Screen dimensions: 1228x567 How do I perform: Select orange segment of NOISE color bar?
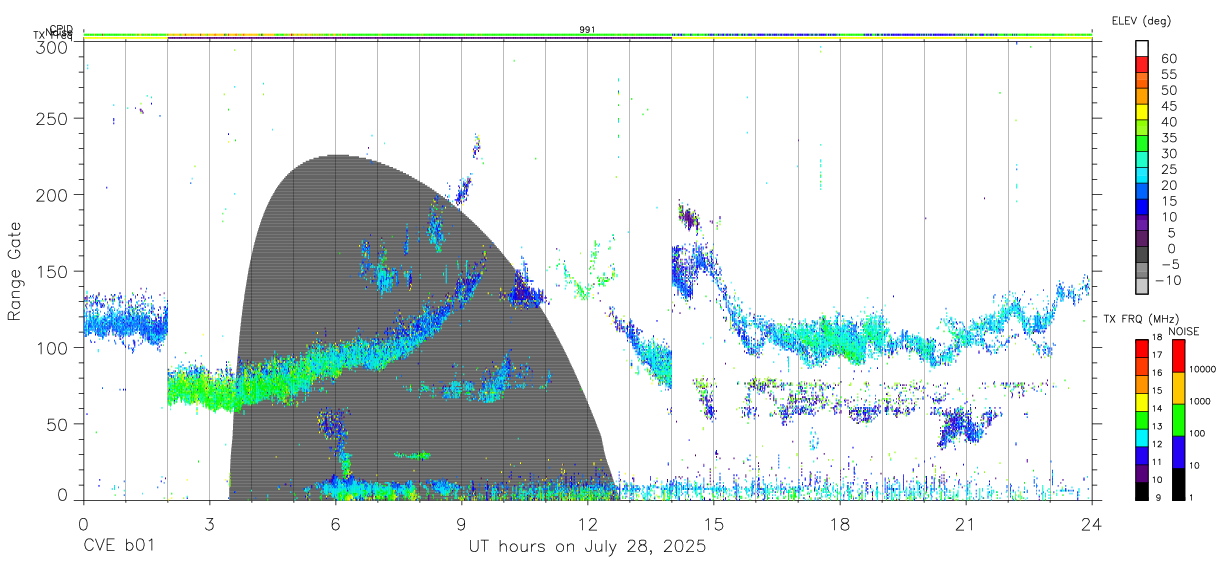1179,388
